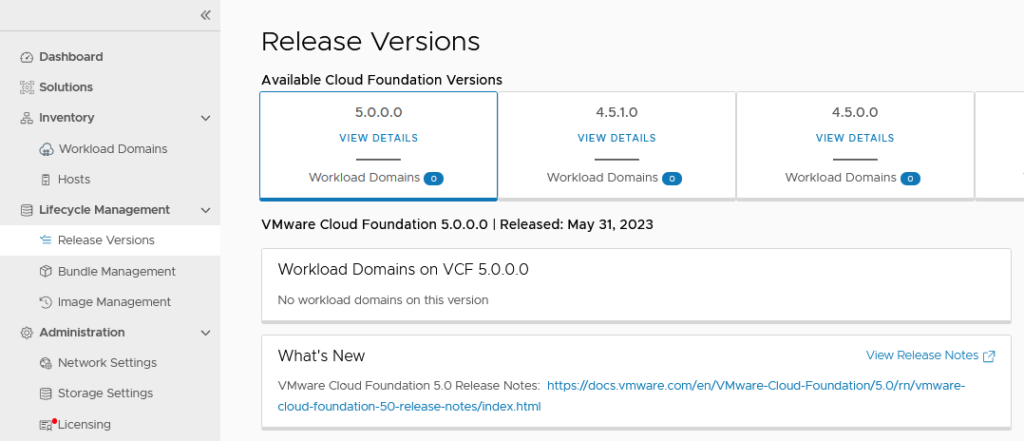Viewport: 1024px width, 441px height.
Task: View details for version 4.5.0.0
Action: 854,138
